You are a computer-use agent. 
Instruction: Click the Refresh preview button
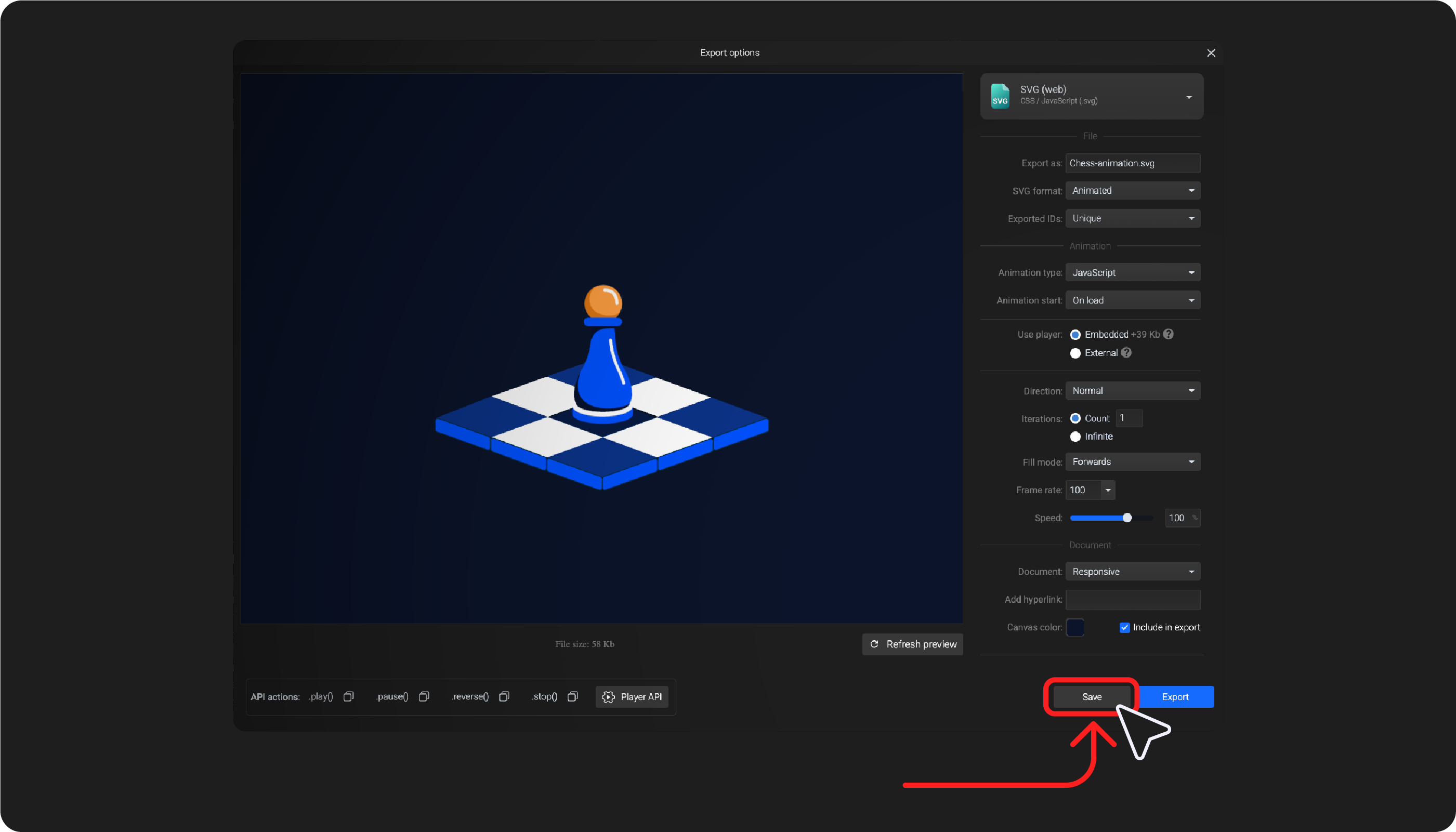point(913,644)
